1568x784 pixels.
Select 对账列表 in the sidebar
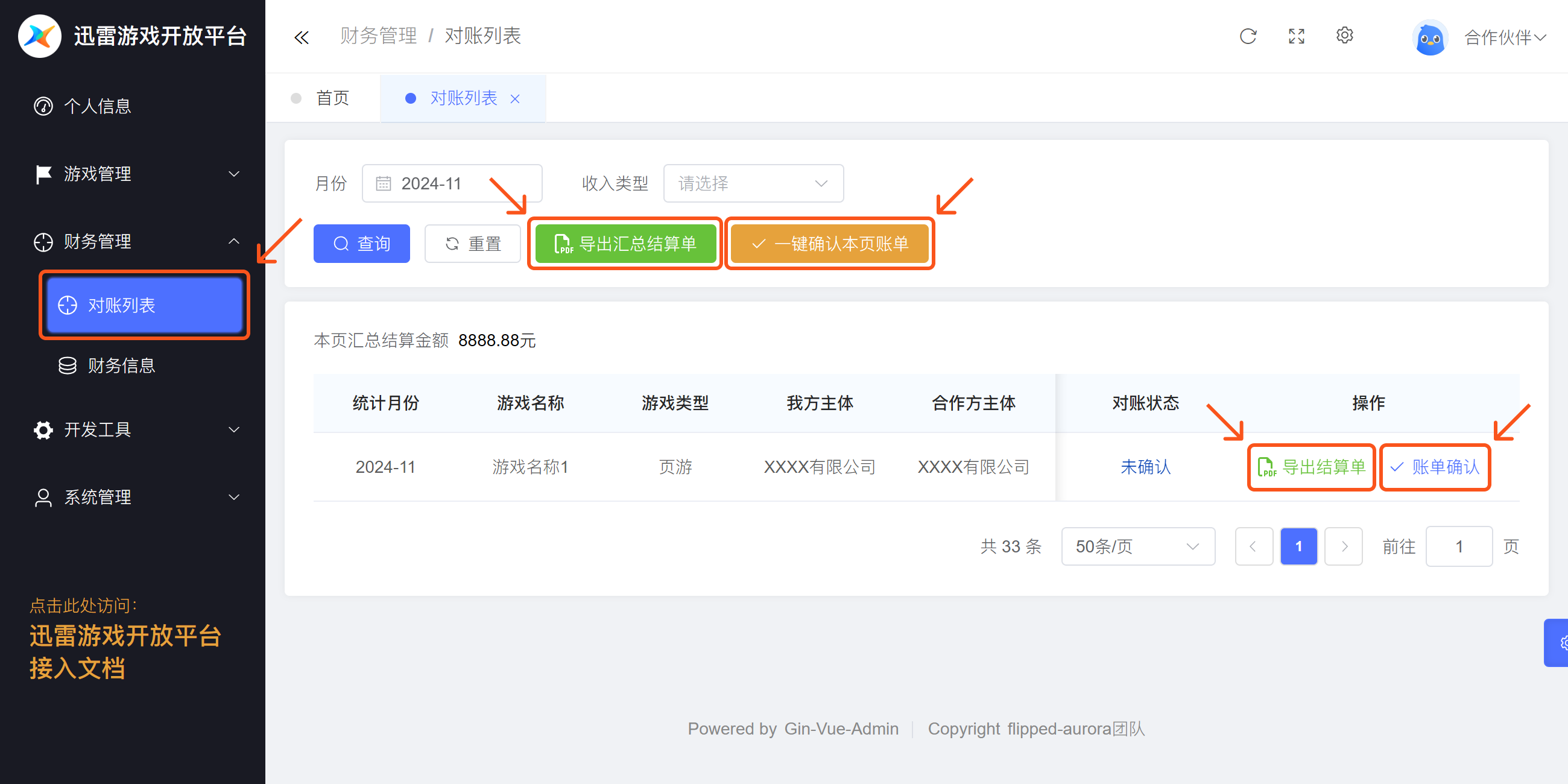pos(145,305)
